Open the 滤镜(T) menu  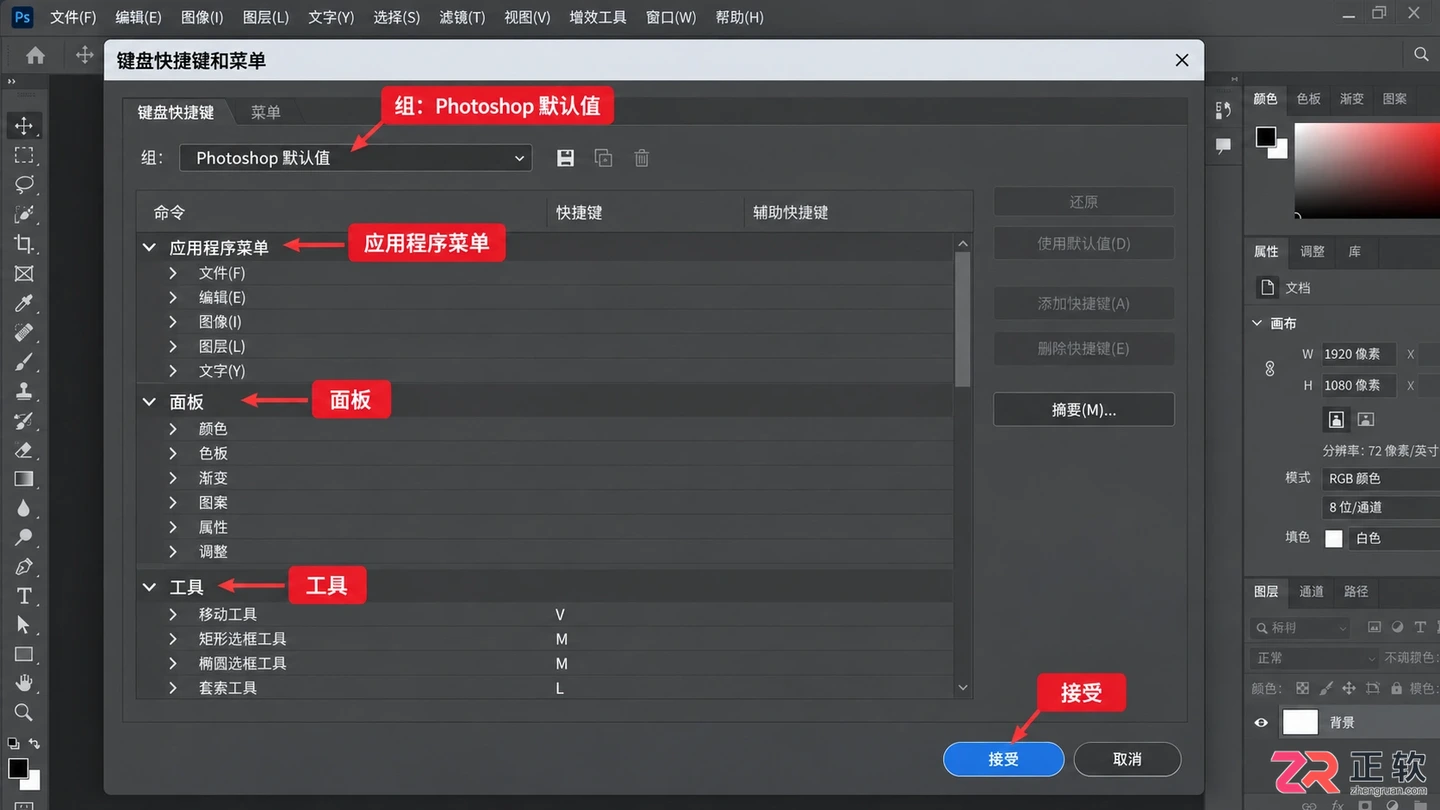tap(462, 17)
